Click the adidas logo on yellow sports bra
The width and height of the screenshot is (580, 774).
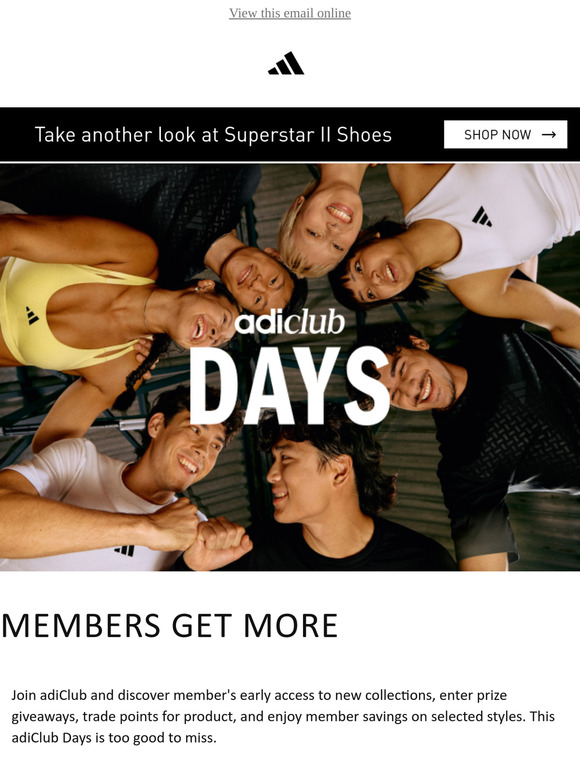click(x=32, y=315)
